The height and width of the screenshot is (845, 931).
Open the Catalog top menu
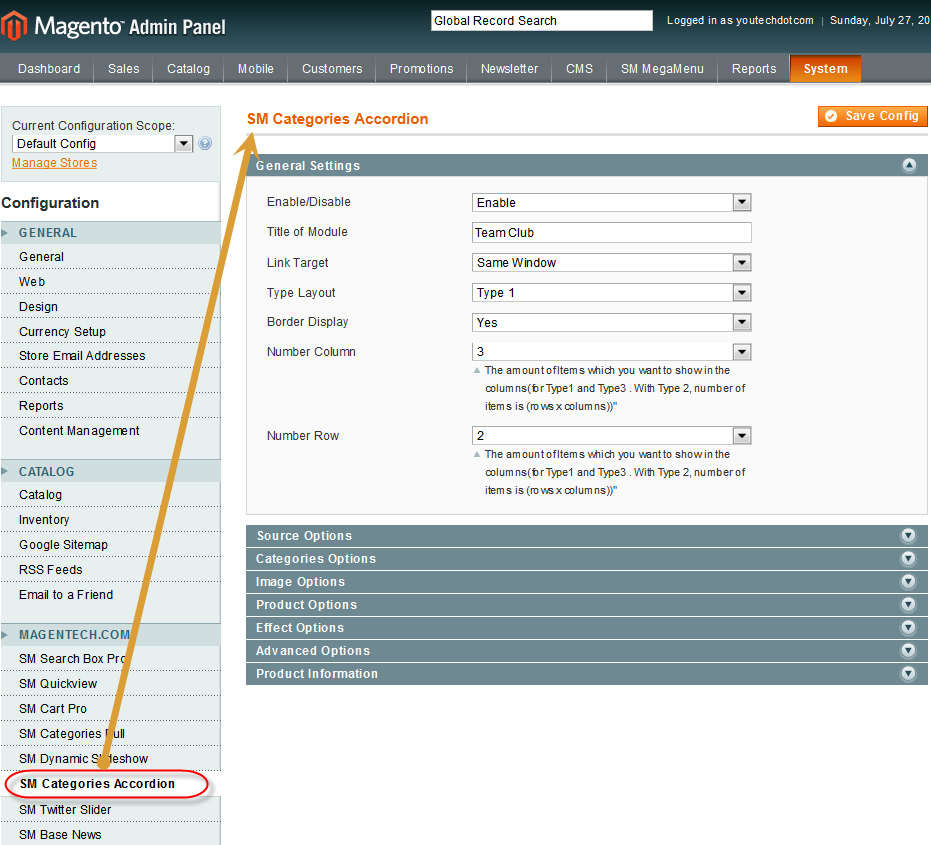click(x=188, y=69)
